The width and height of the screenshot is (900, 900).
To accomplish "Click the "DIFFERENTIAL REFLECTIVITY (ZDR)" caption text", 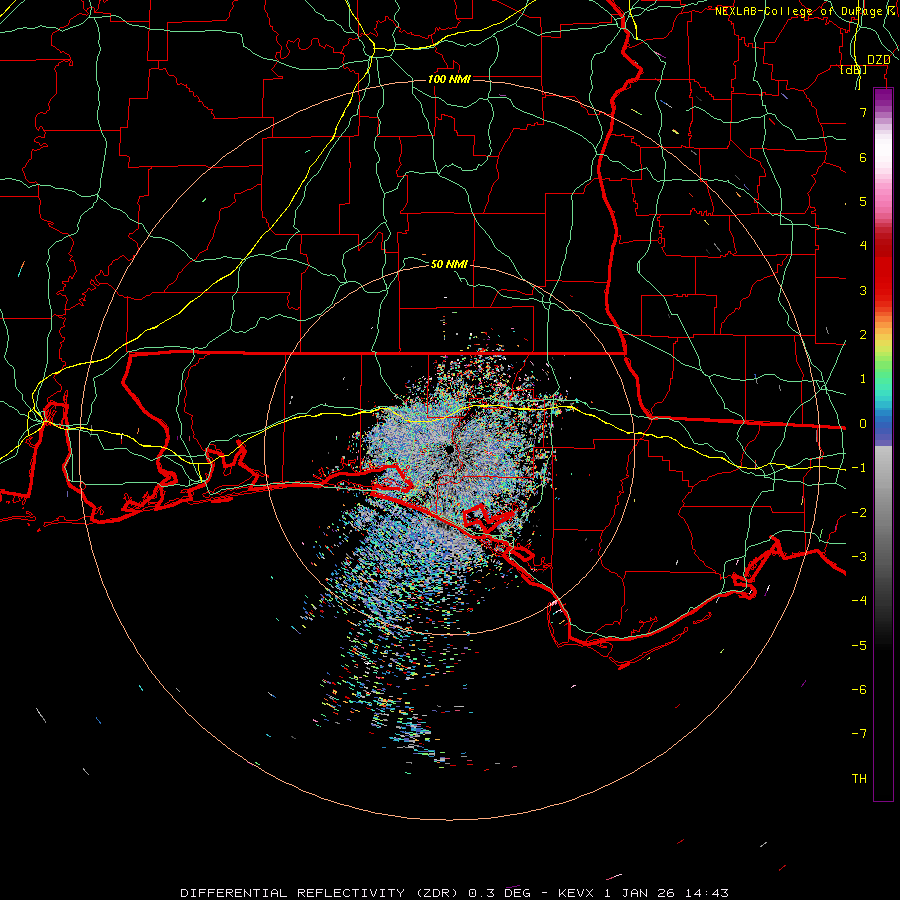I will (x=319, y=893).
